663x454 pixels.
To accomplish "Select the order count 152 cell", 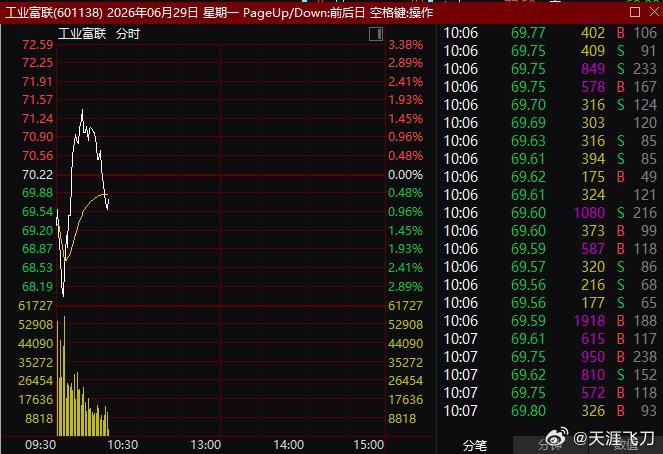I will tap(645, 375).
